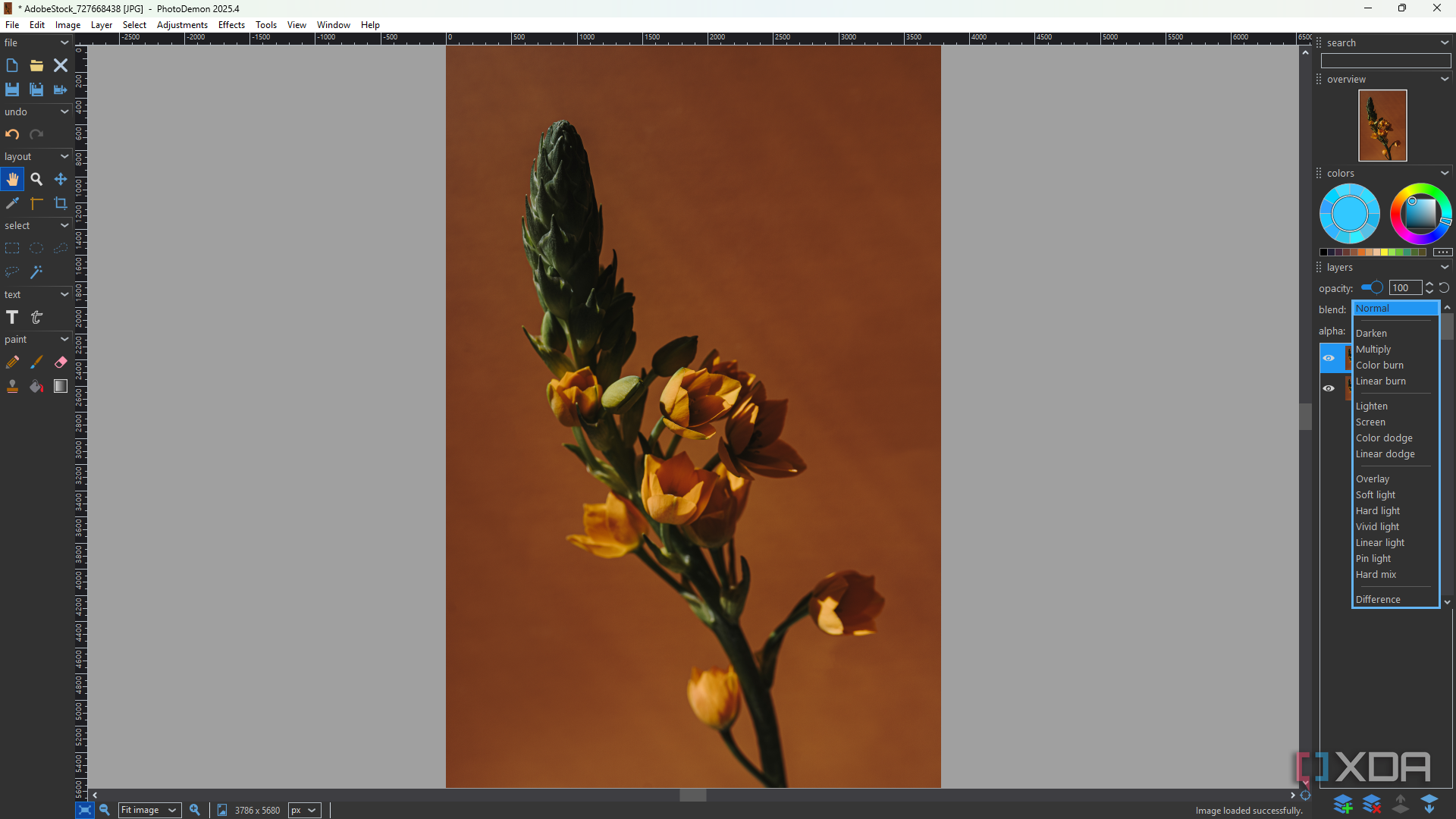
Task: Select the Eraser tool
Action: [x=61, y=362]
